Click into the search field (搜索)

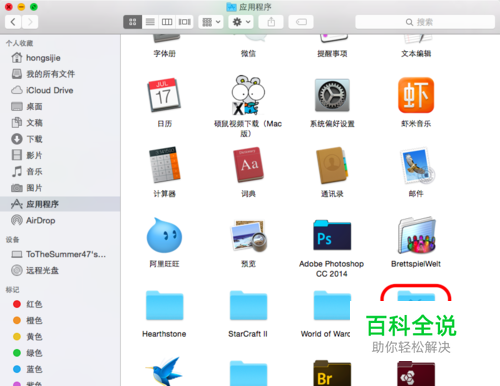point(425,22)
